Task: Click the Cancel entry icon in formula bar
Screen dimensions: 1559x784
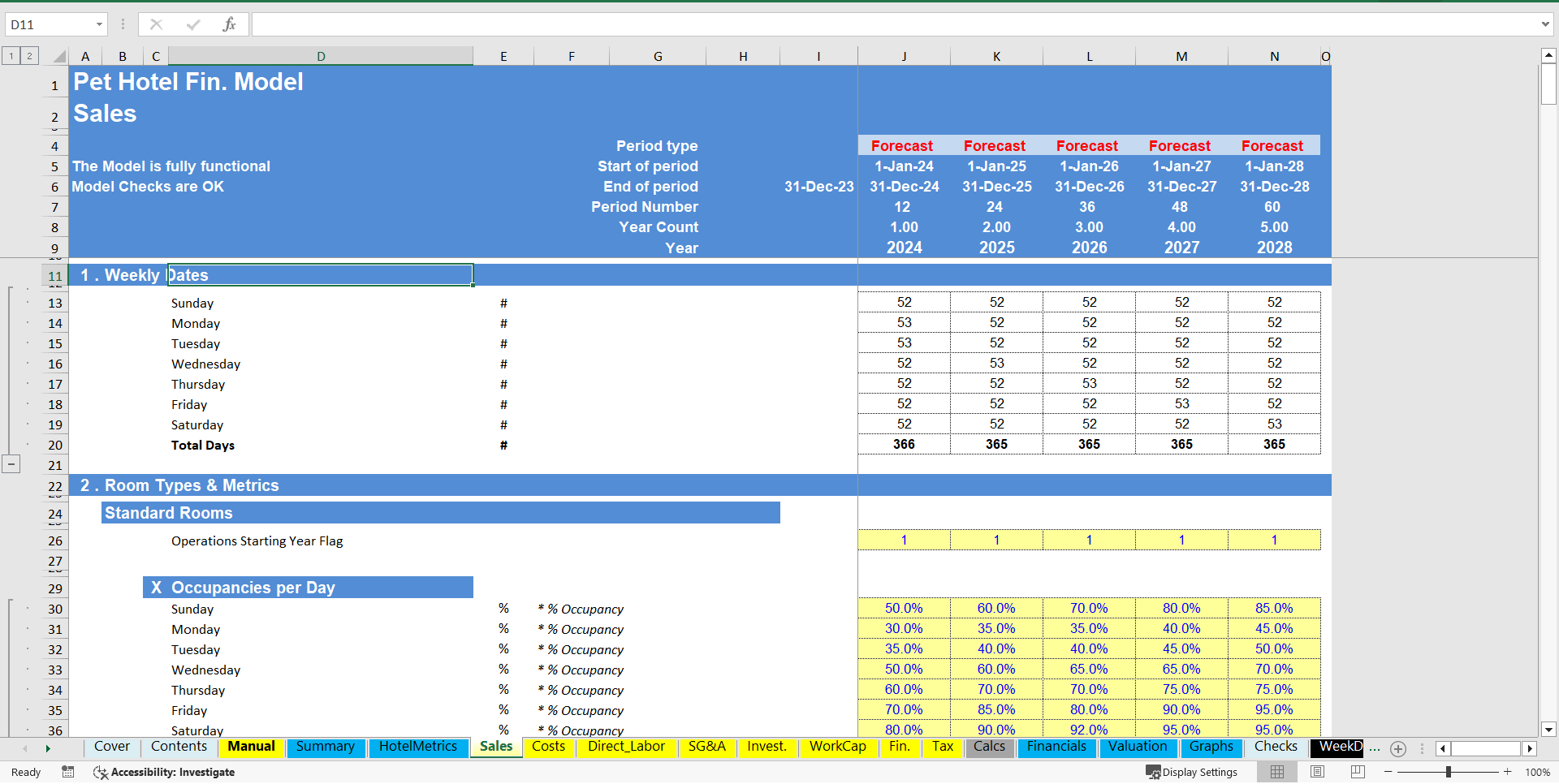Action: point(156,24)
